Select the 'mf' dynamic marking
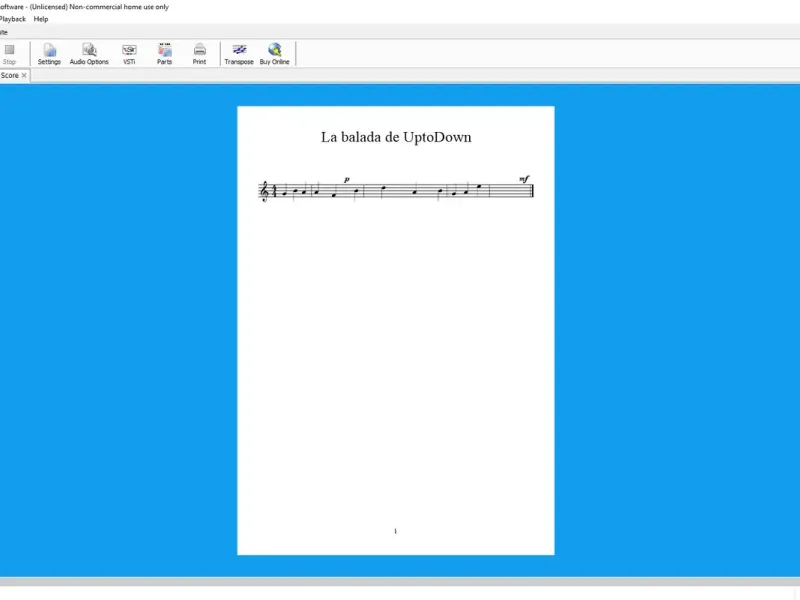This screenshot has height=600, width=800. (x=524, y=179)
